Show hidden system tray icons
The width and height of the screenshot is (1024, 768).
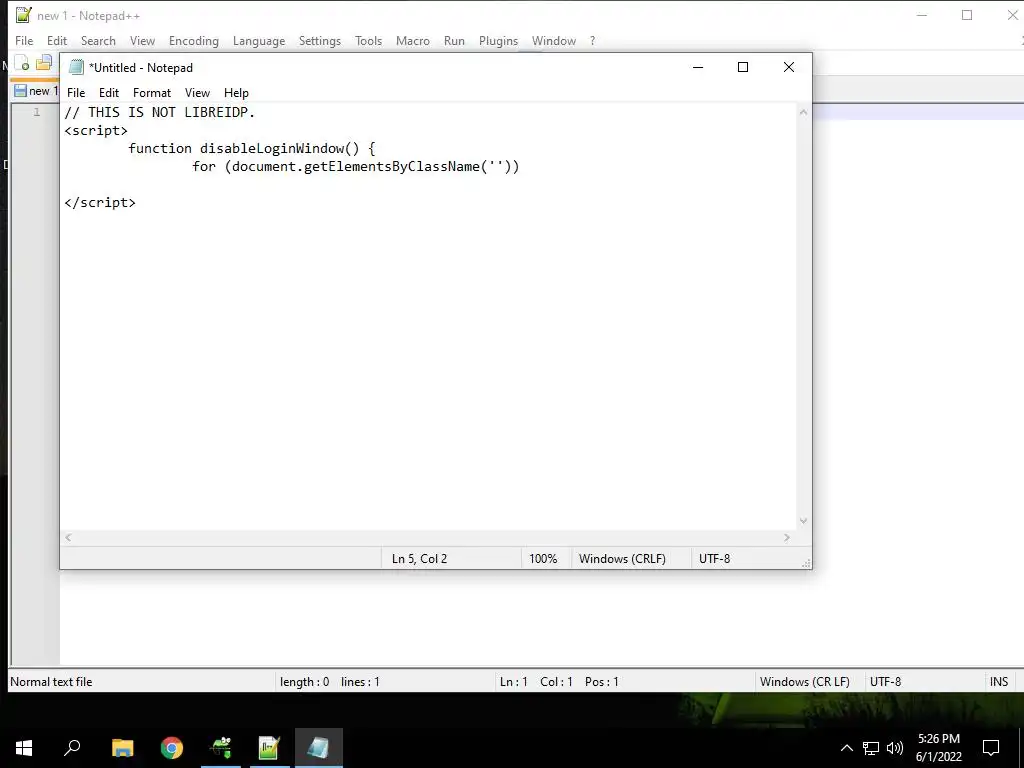pyautogui.click(x=846, y=748)
